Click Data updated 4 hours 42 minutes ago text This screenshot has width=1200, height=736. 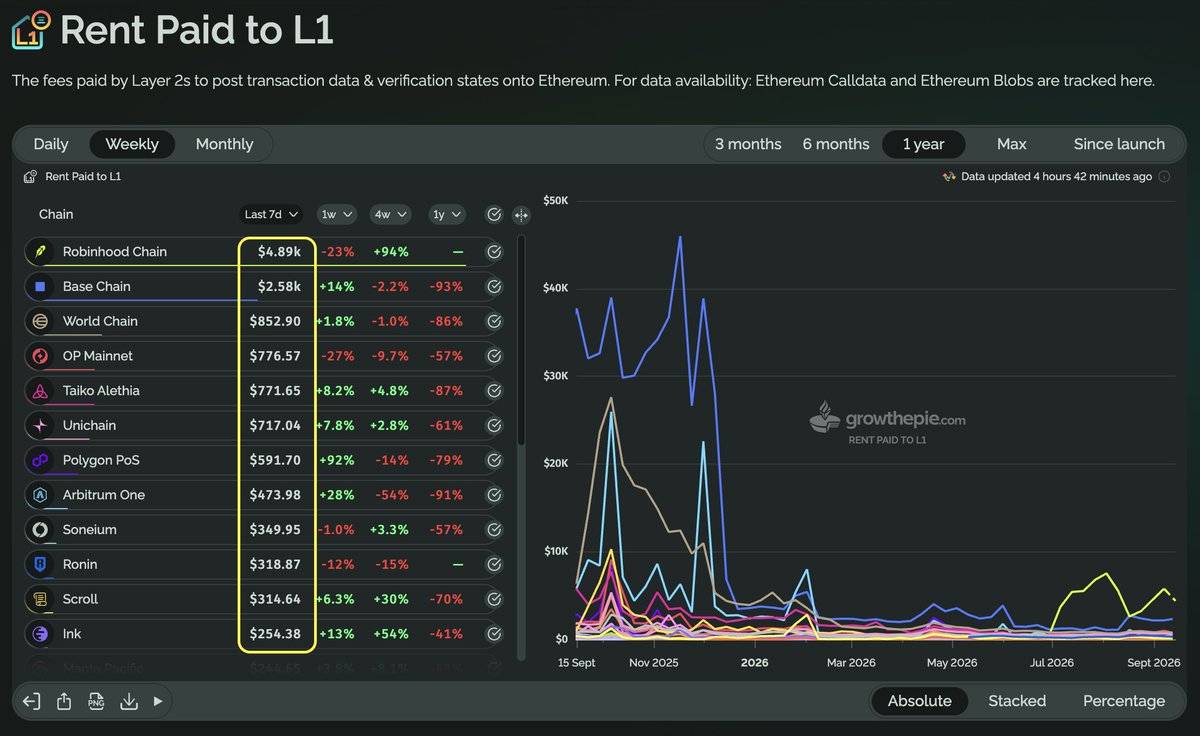tap(1056, 177)
